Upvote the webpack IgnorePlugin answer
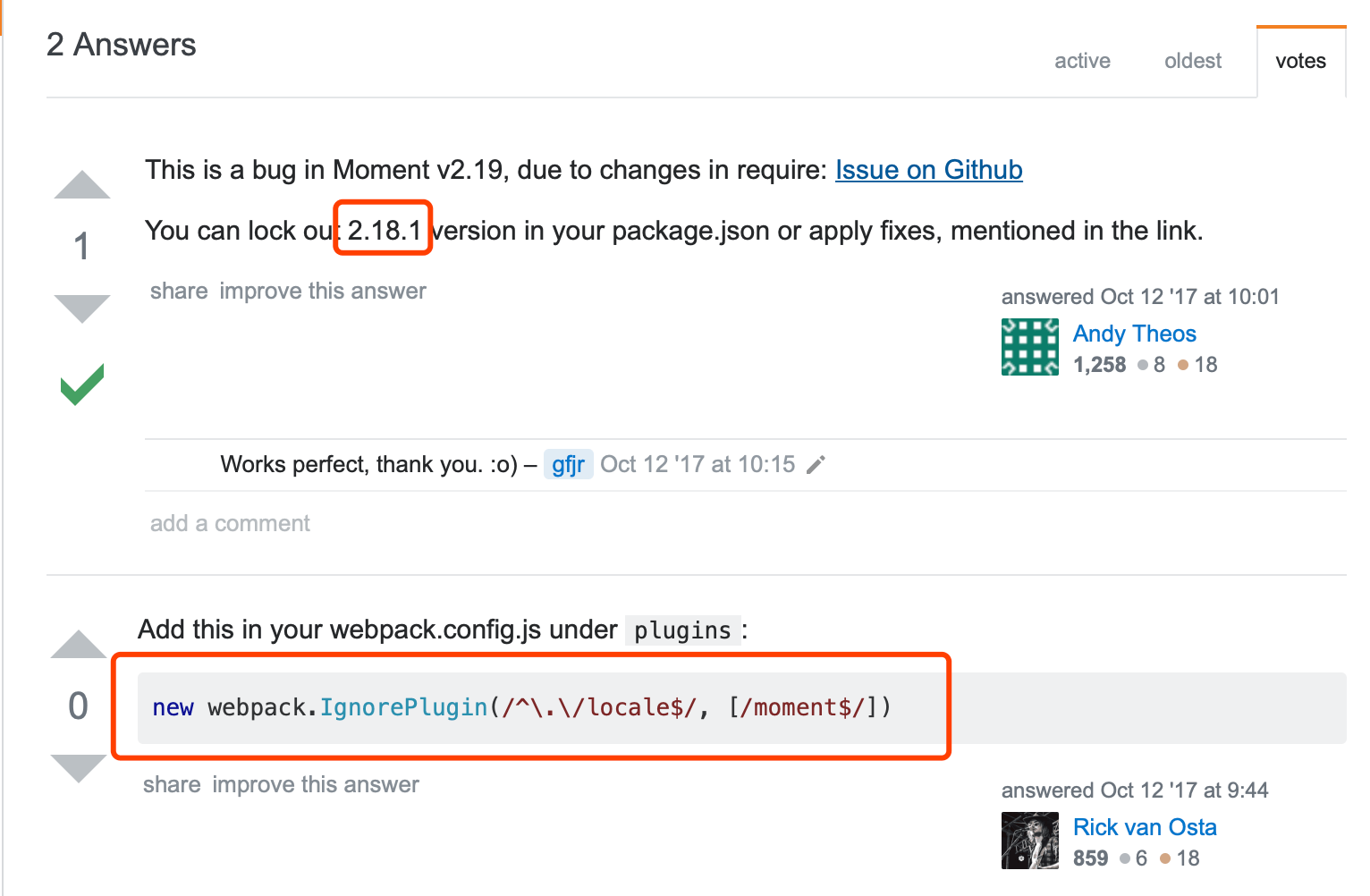This screenshot has width=1370, height=896. coord(79,645)
